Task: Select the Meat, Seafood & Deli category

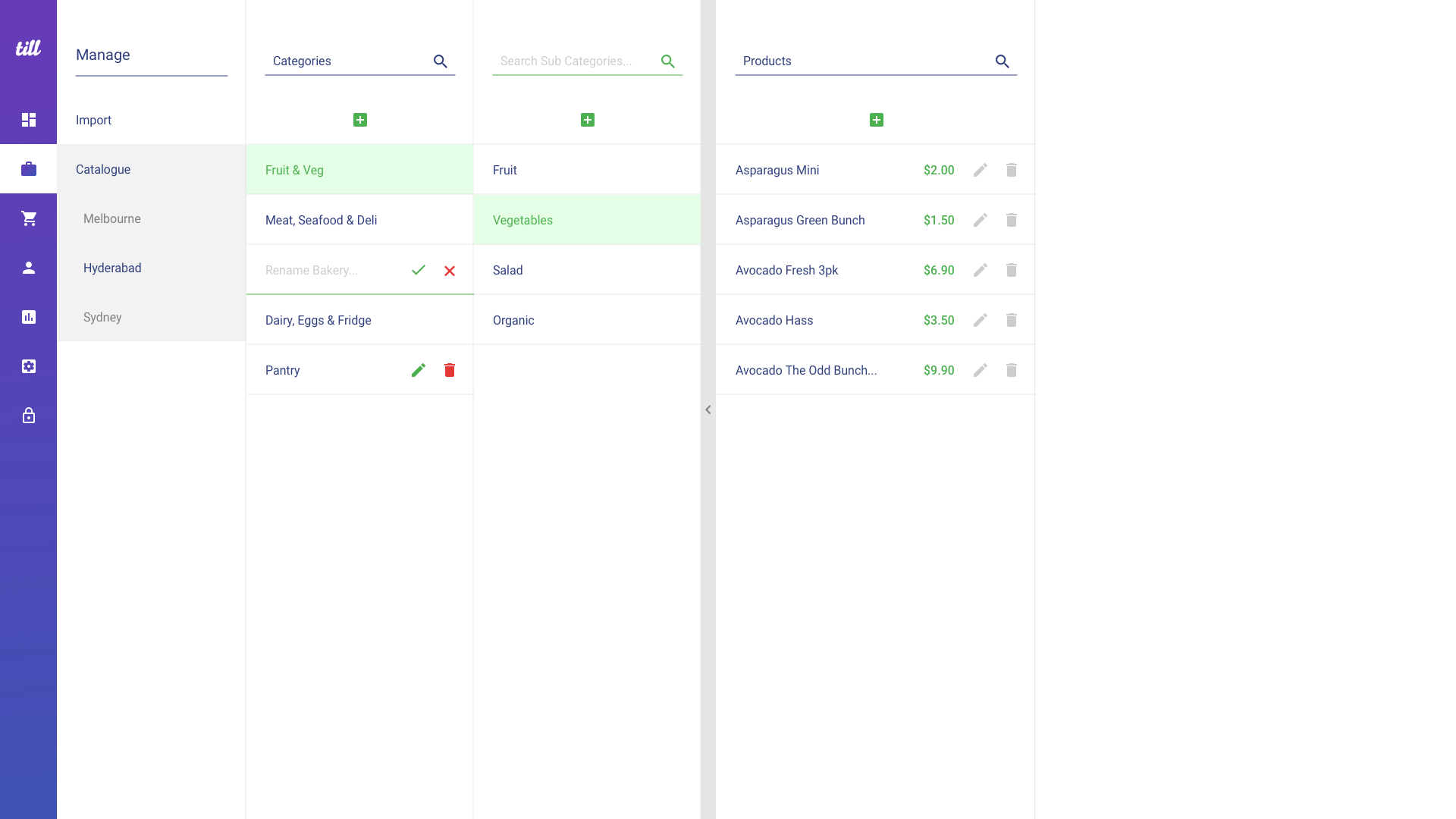Action: pos(322,220)
